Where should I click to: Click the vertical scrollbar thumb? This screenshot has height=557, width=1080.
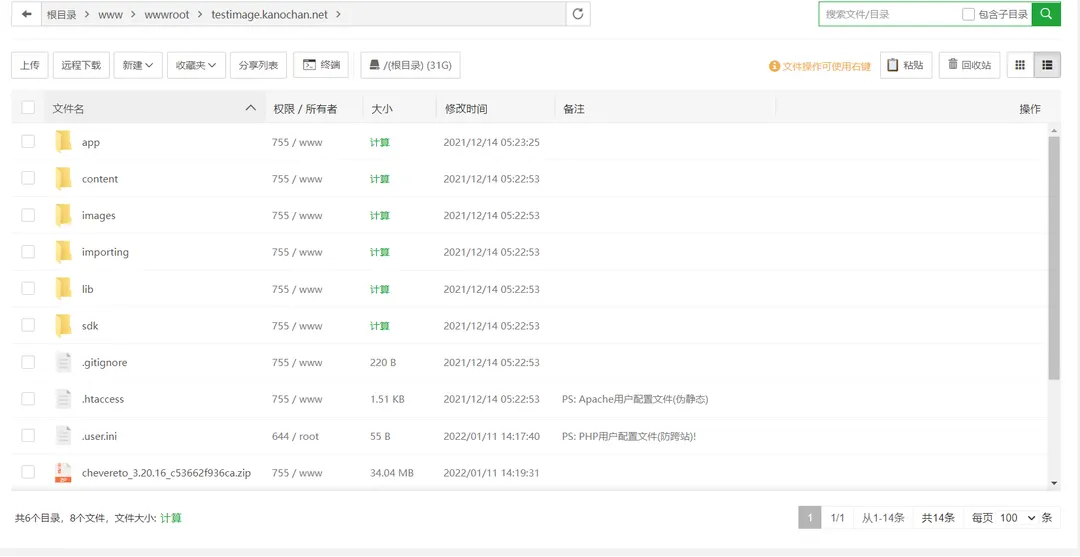click(1054, 258)
